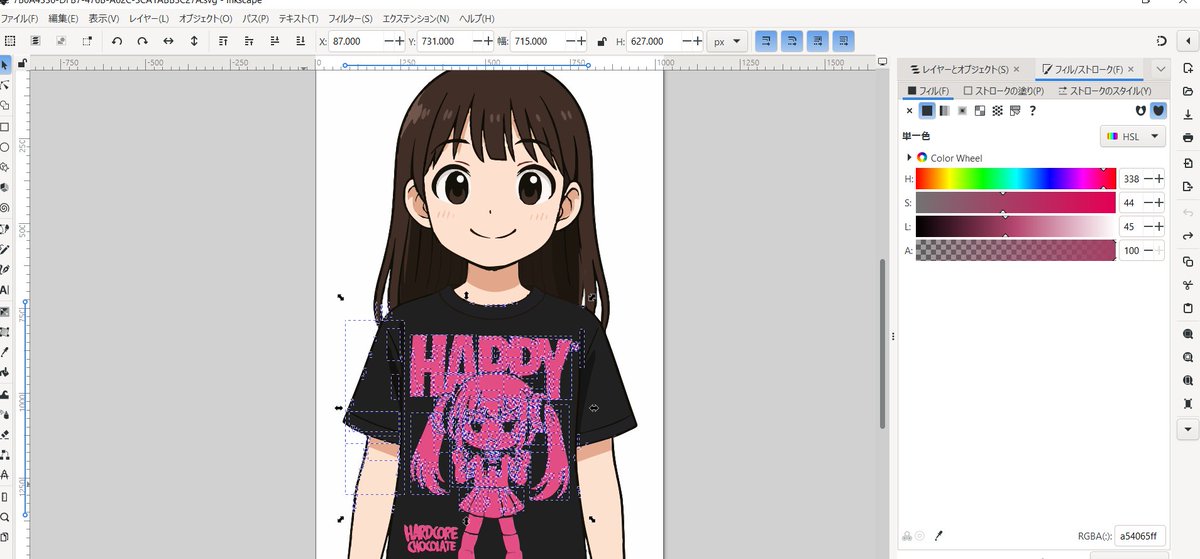
Task: Select the Rectangle tool
Action: pyautogui.click(x=5, y=127)
